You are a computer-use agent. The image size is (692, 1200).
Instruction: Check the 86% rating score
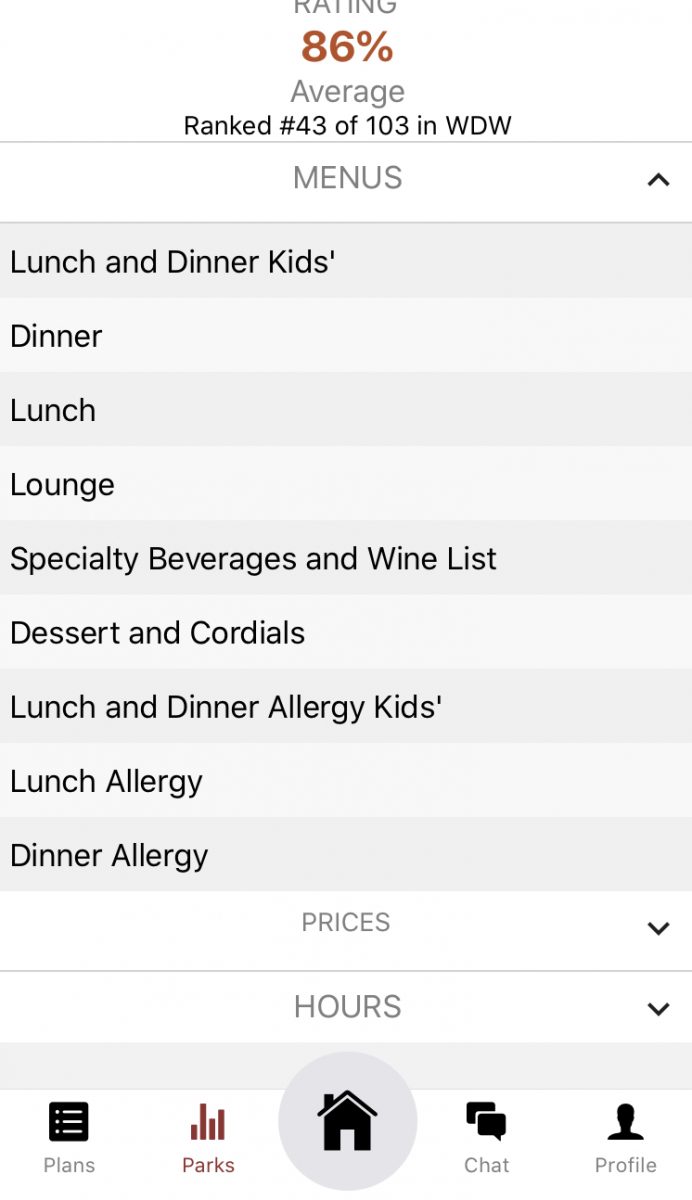[346, 48]
